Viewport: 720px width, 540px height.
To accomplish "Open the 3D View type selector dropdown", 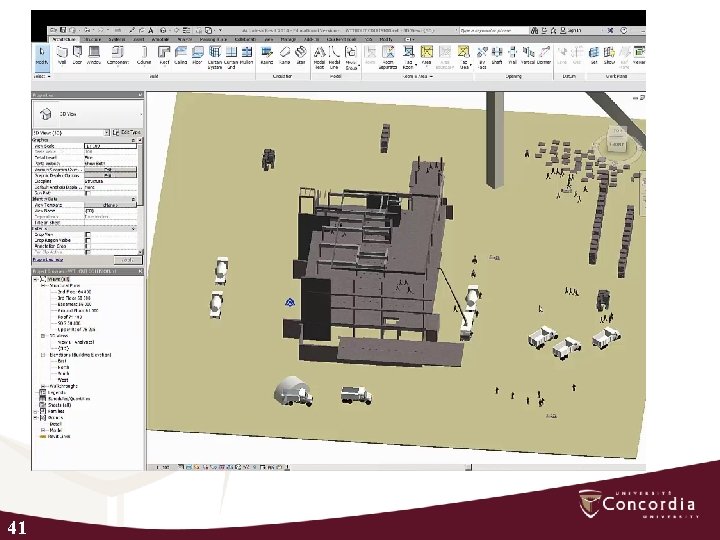I will pyautogui.click(x=87, y=114).
